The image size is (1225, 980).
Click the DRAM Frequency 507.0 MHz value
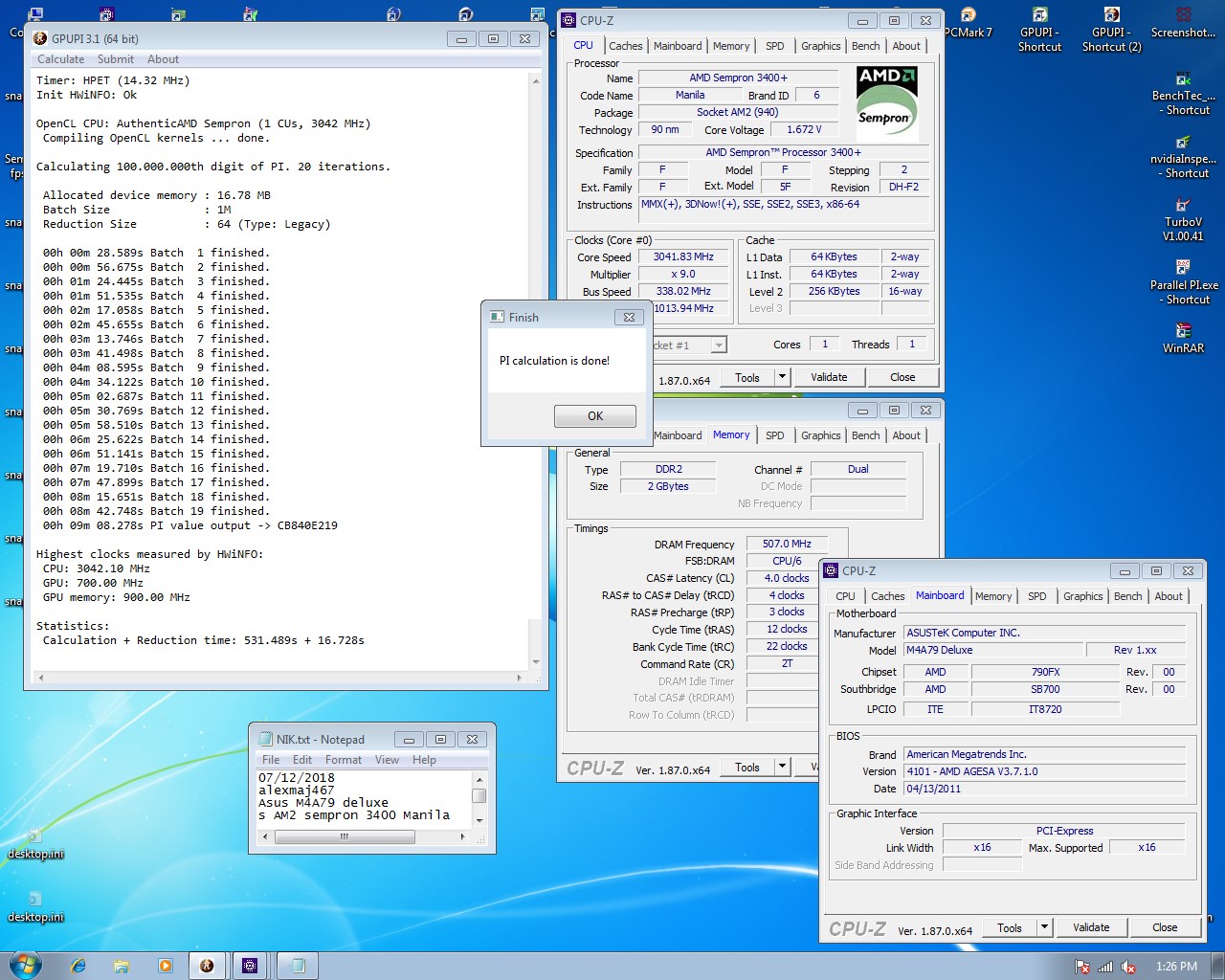tap(787, 544)
